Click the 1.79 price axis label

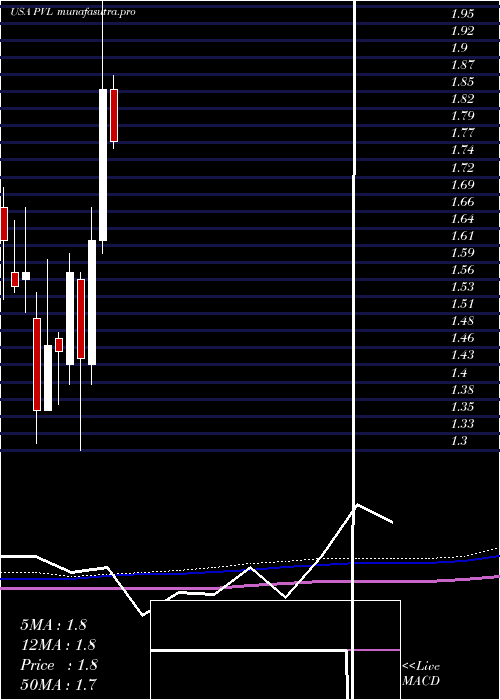(462, 116)
